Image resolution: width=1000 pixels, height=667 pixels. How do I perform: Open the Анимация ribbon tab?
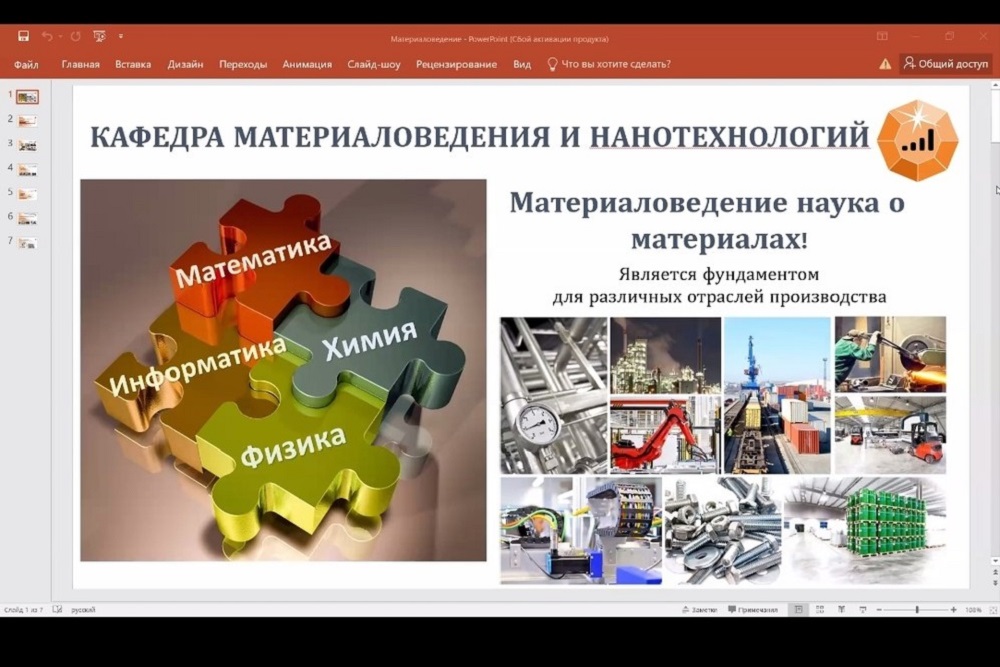[x=307, y=64]
